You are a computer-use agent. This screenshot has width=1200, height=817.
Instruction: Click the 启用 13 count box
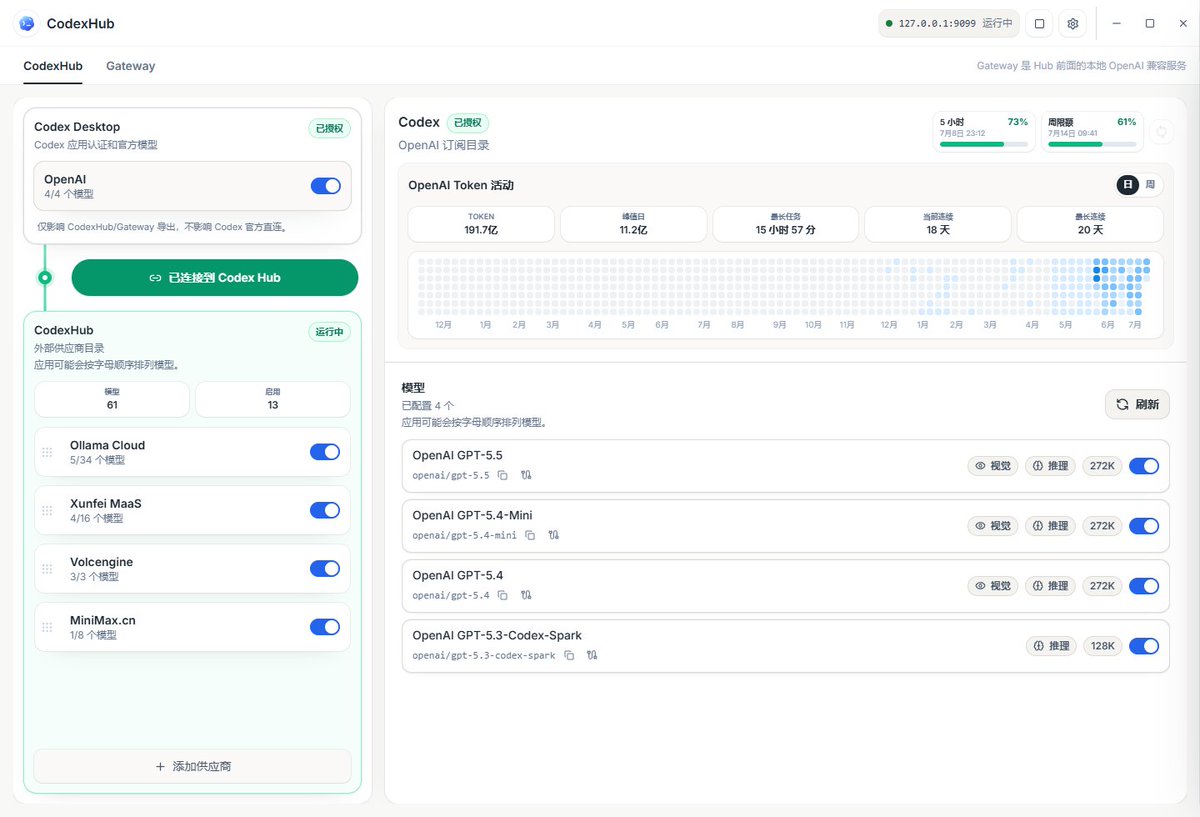tap(273, 399)
